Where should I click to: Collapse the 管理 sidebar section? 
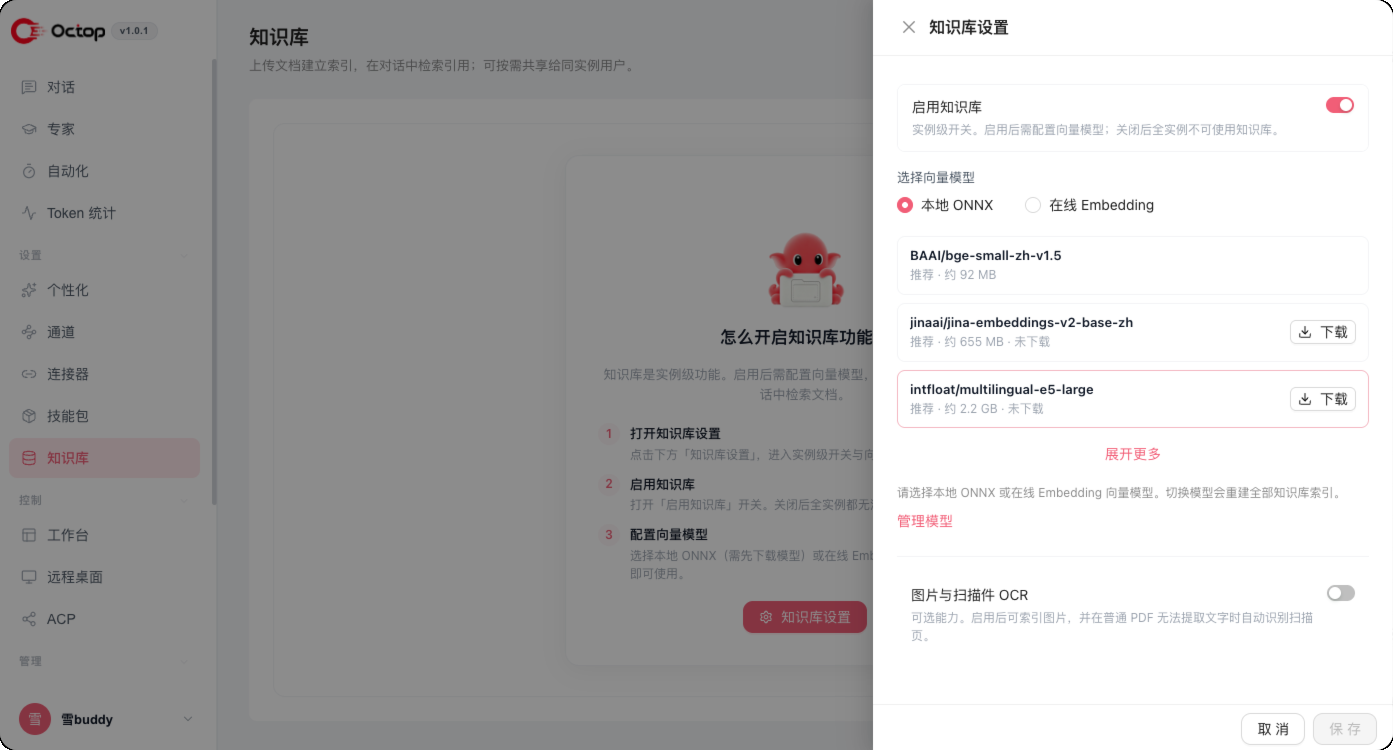[x=184, y=662]
